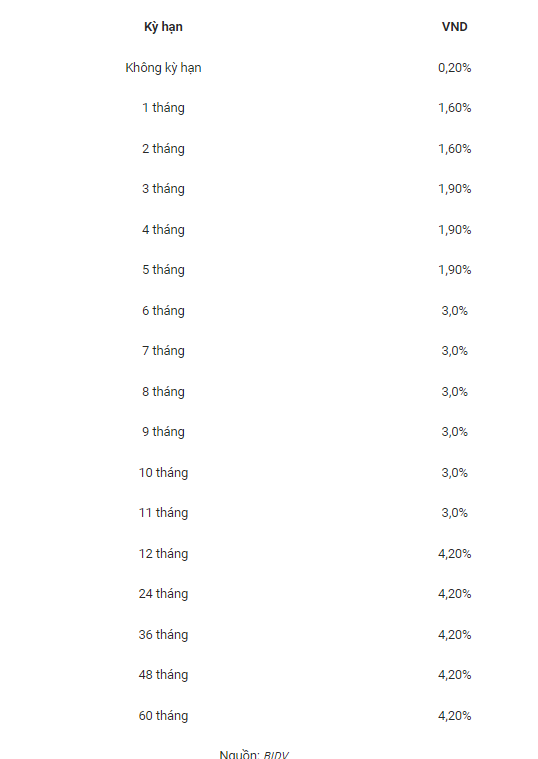Image resolution: width=538 pixels, height=759 pixels.
Task: Select the 1 tháng term cell
Action: (163, 108)
